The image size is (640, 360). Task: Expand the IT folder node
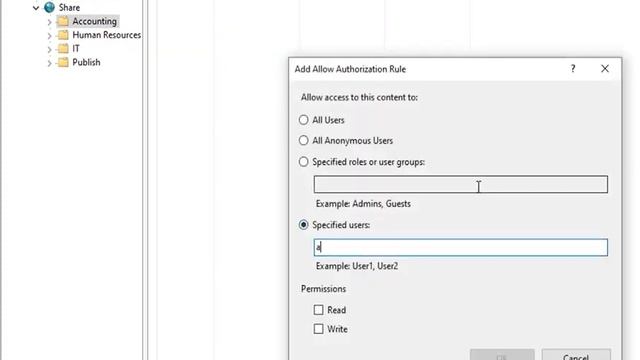49,49
